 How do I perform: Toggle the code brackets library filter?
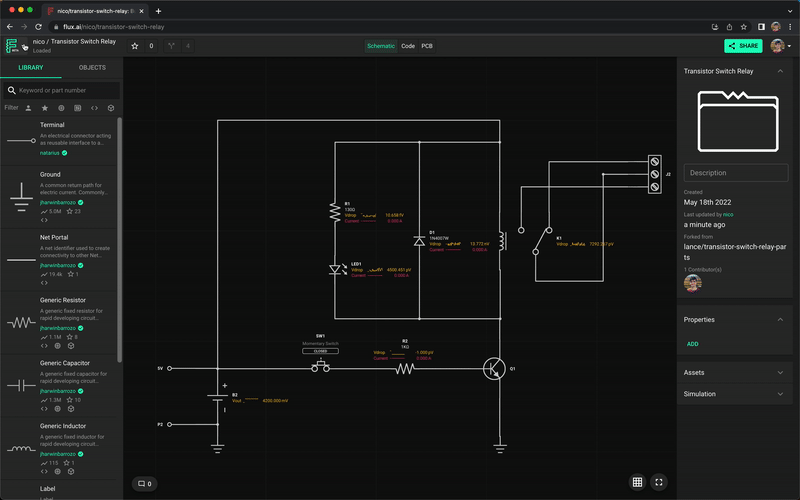pyautogui.click(x=94, y=108)
